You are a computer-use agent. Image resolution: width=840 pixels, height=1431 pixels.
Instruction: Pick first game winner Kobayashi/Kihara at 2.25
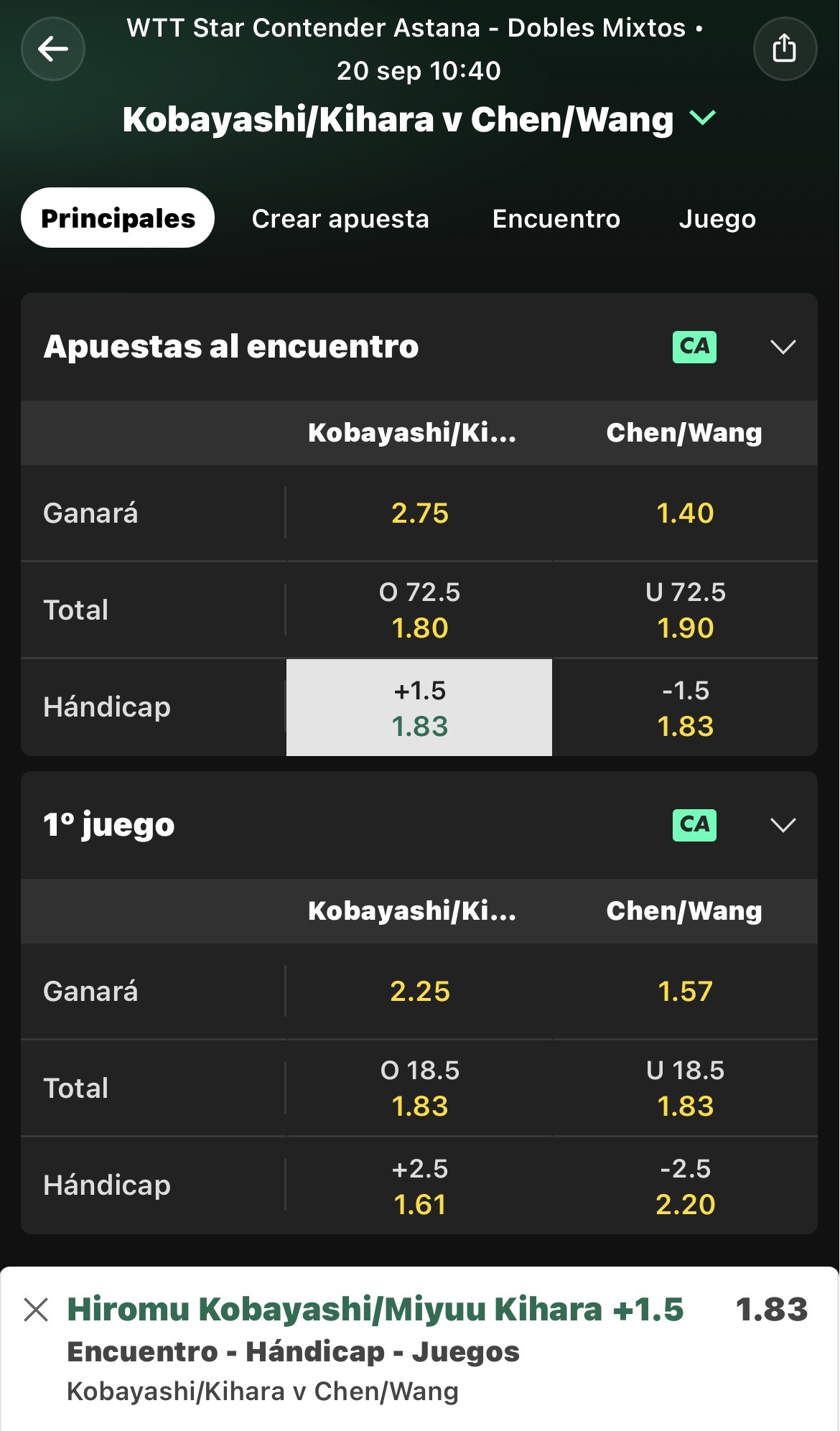tap(419, 992)
